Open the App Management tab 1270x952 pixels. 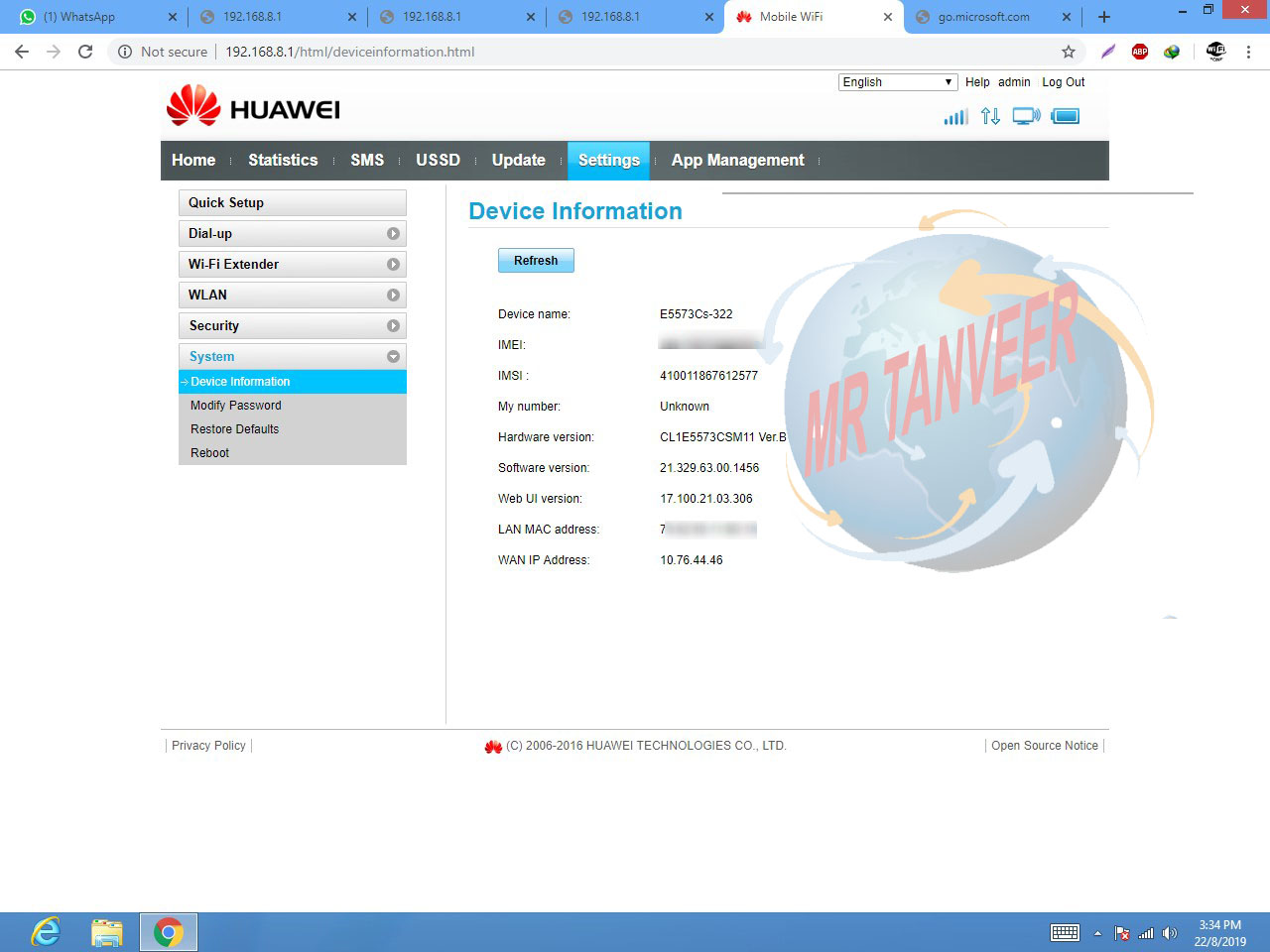737,161
